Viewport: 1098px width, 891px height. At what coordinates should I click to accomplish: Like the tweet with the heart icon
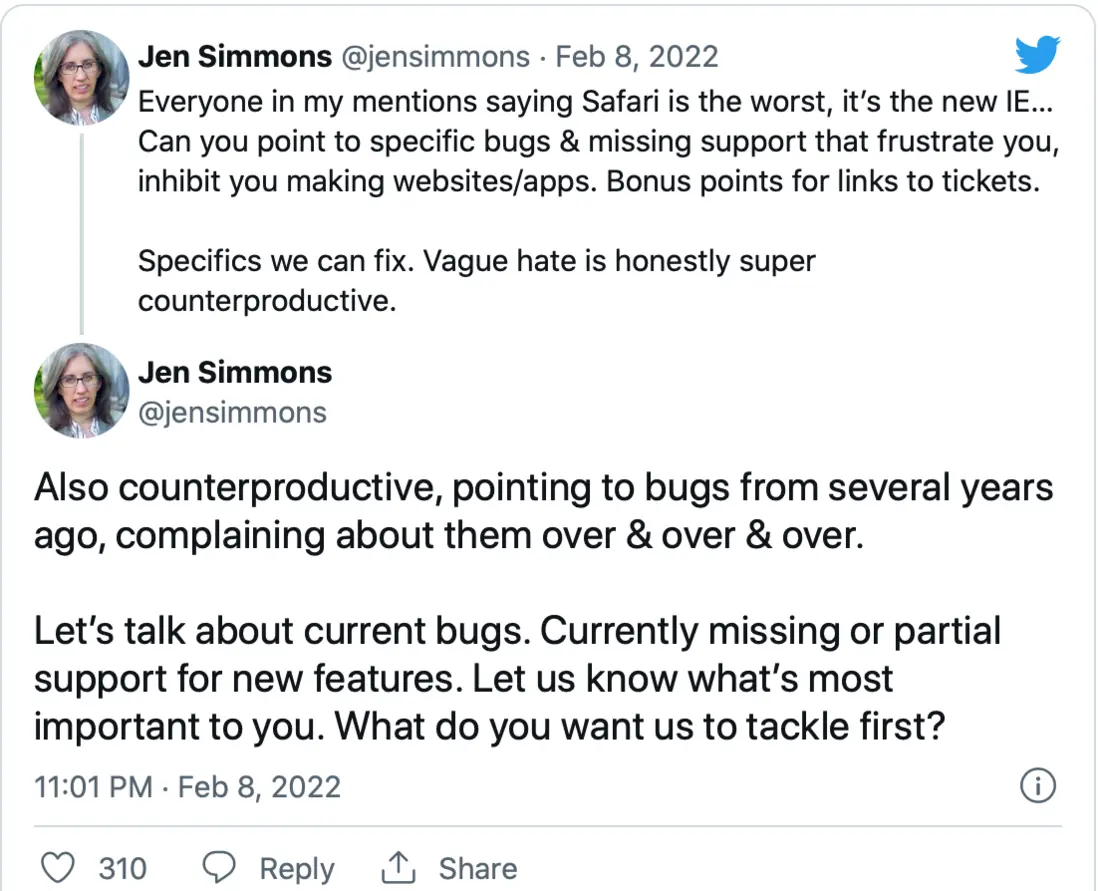pos(60,868)
